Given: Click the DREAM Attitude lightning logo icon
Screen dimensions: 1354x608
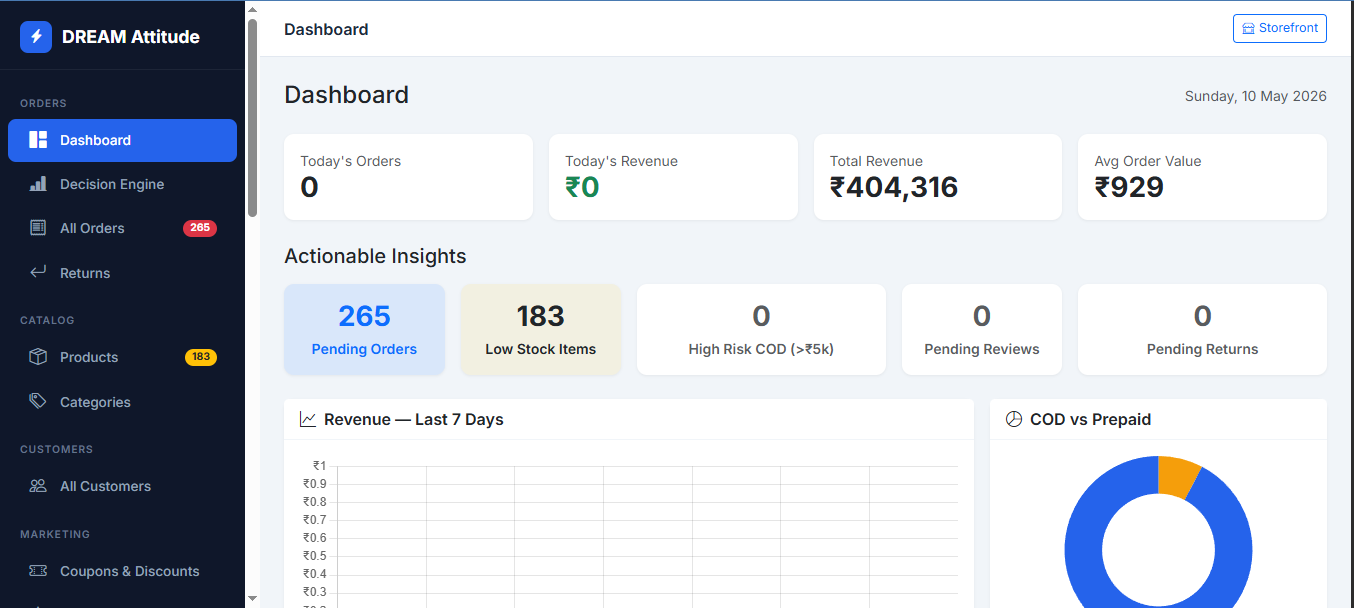Looking at the screenshot, I should pyautogui.click(x=36, y=37).
